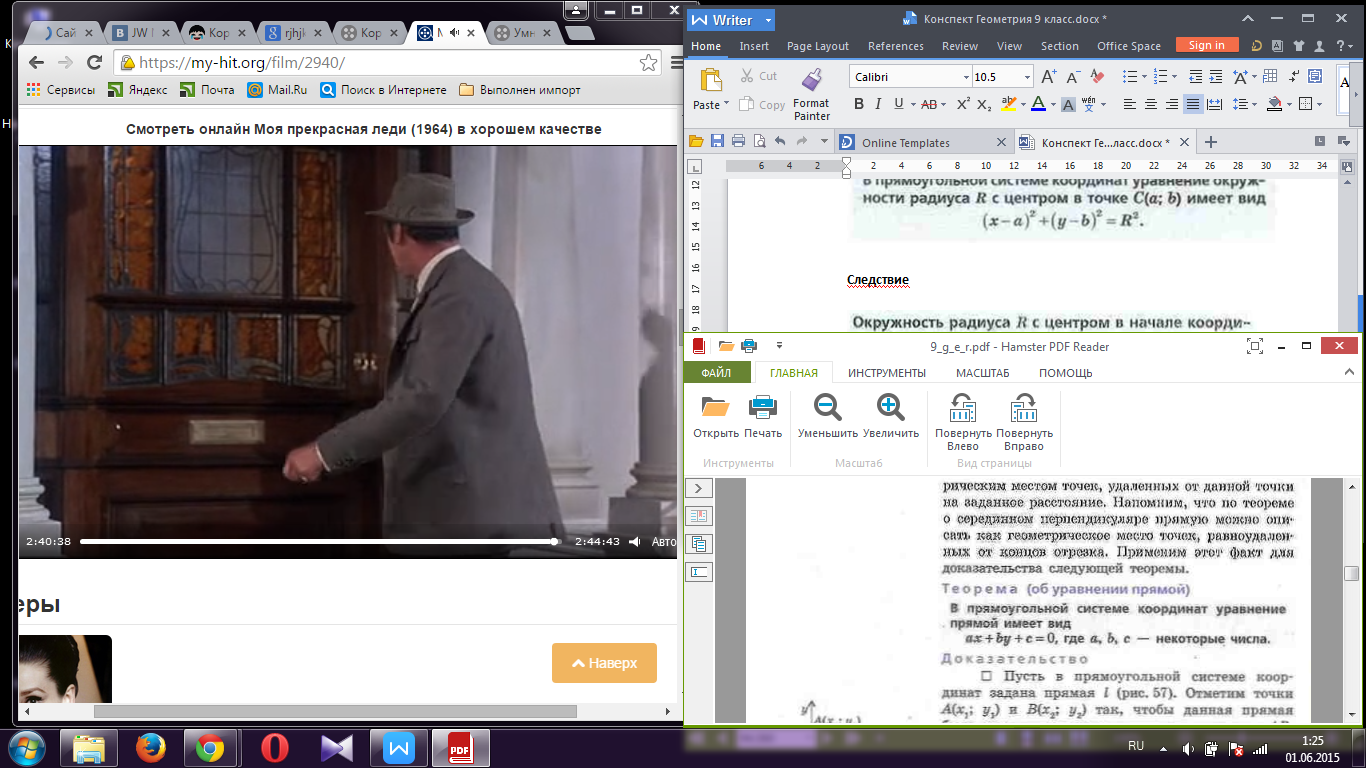The image size is (1366, 768).
Task: Click the Print icon in Writer quick toolbar
Action: pos(738,142)
